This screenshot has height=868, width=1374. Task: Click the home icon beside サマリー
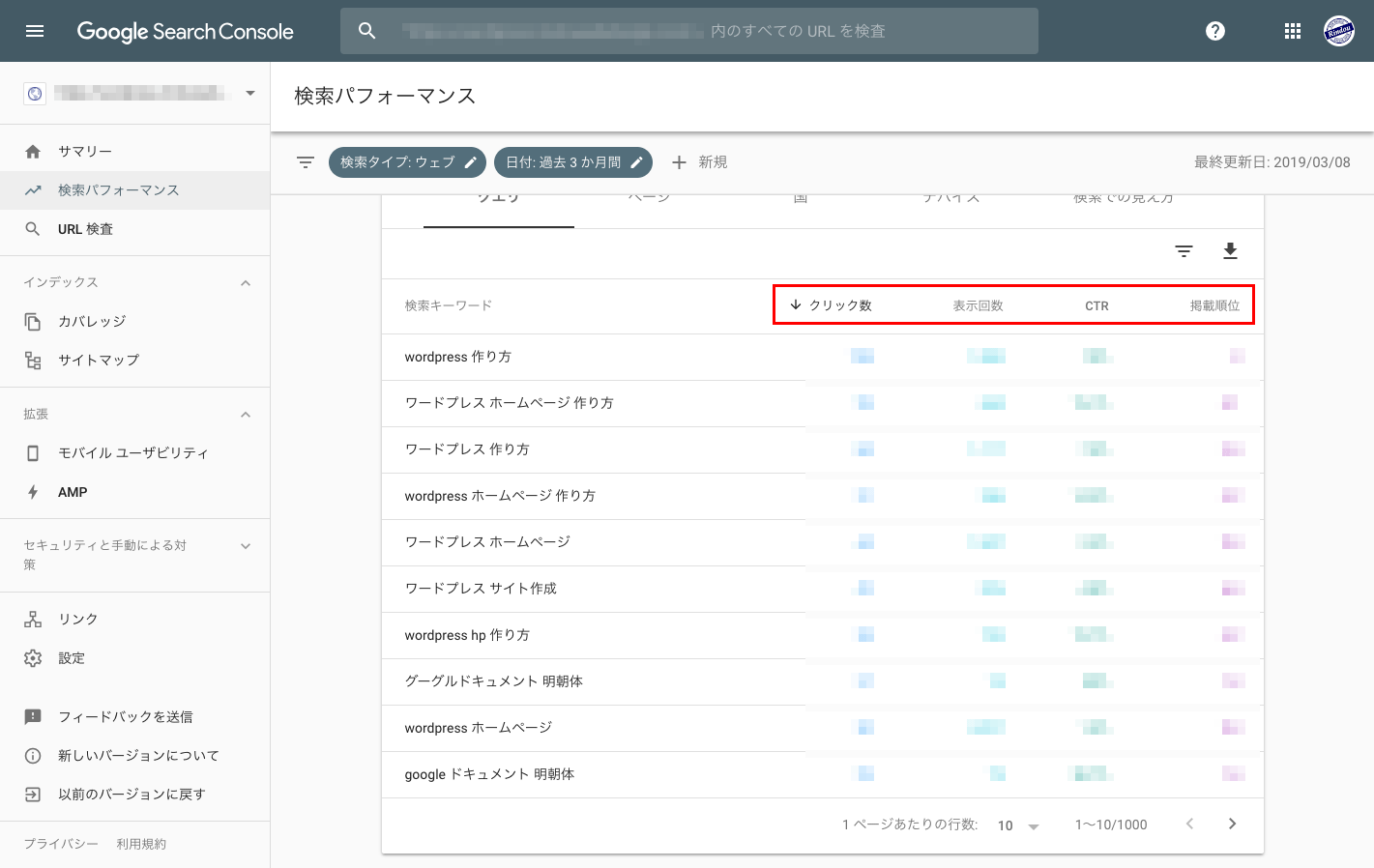(33, 152)
